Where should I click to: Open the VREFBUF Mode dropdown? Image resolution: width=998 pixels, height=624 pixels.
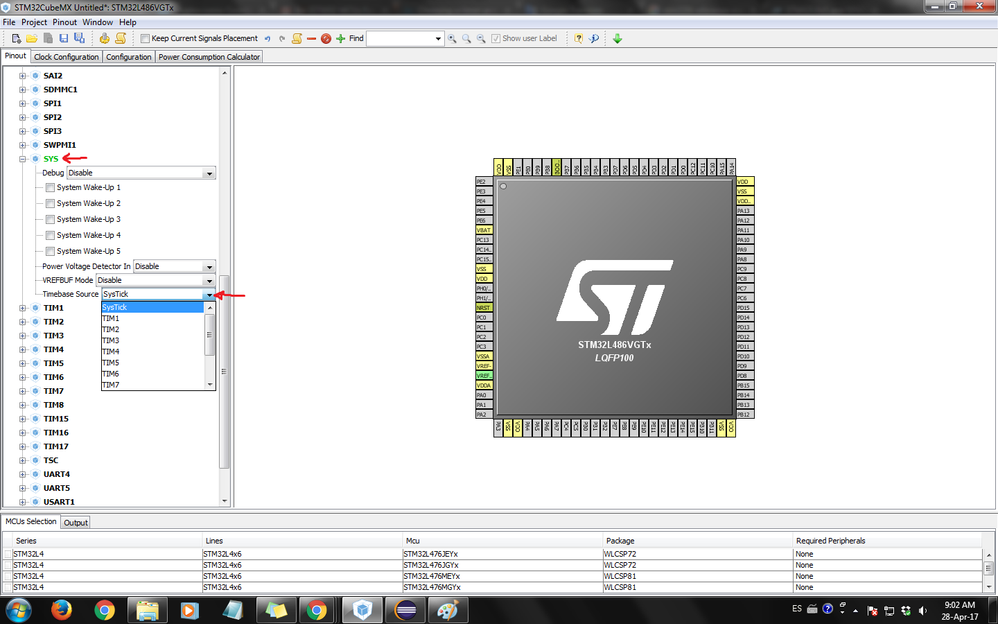155,280
